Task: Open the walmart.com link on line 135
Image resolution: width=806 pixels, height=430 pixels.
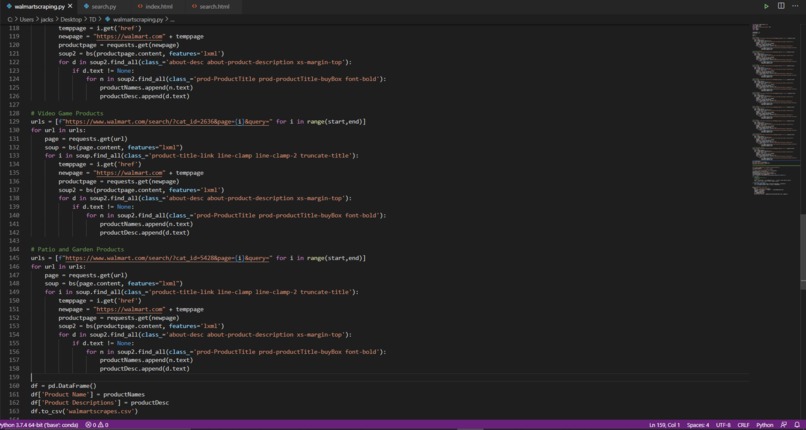Action: (129, 173)
